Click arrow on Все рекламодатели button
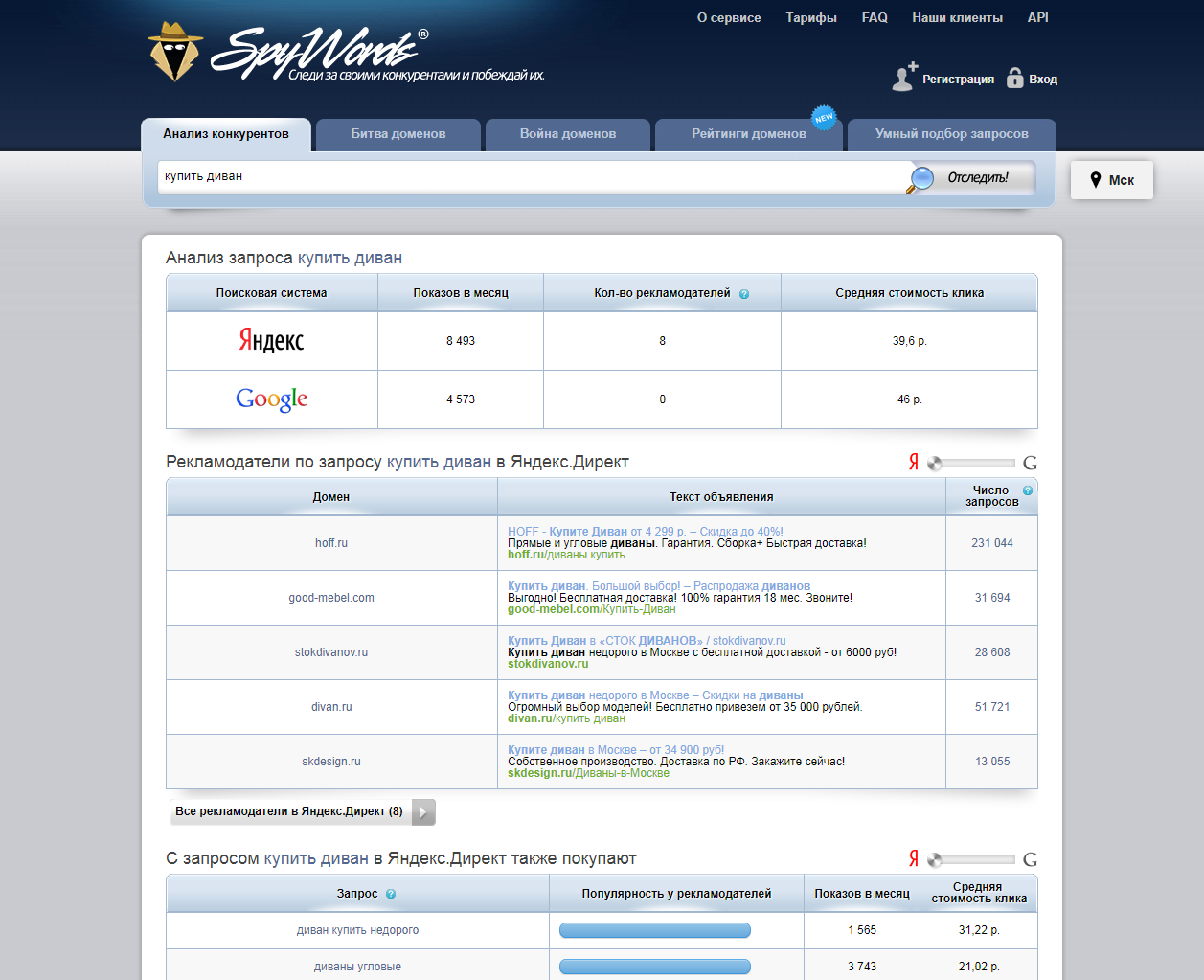The height and width of the screenshot is (980, 1204). pos(423,811)
